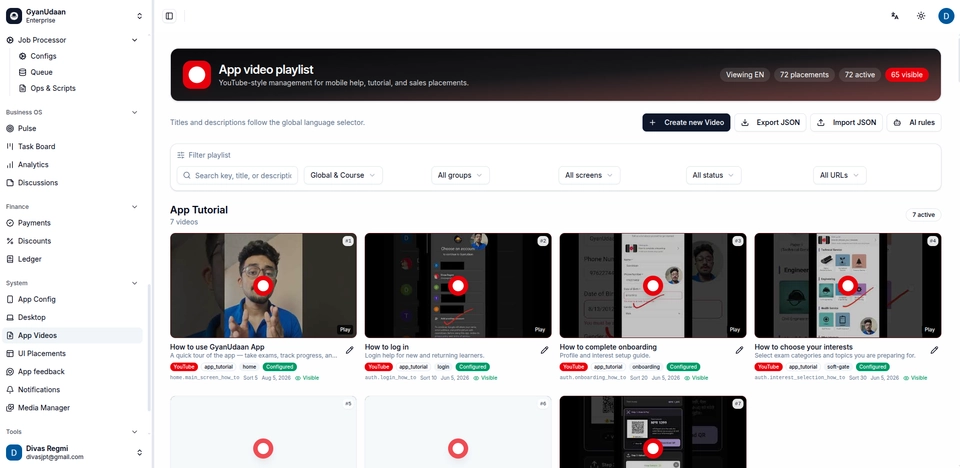Open UI Placements
The height and width of the screenshot is (468, 960).
coord(41,353)
